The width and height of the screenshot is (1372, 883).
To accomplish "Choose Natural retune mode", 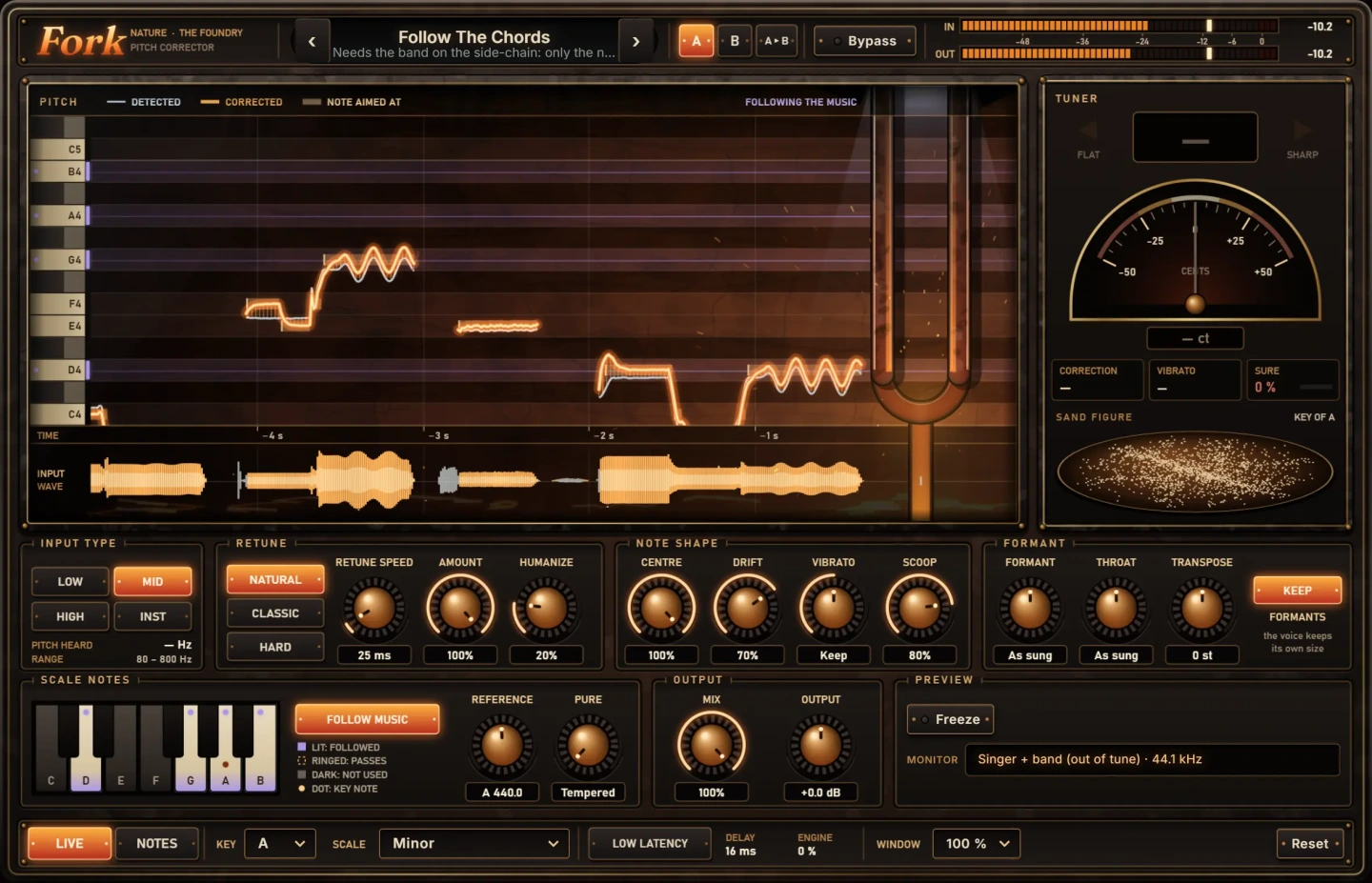I will tap(275, 579).
